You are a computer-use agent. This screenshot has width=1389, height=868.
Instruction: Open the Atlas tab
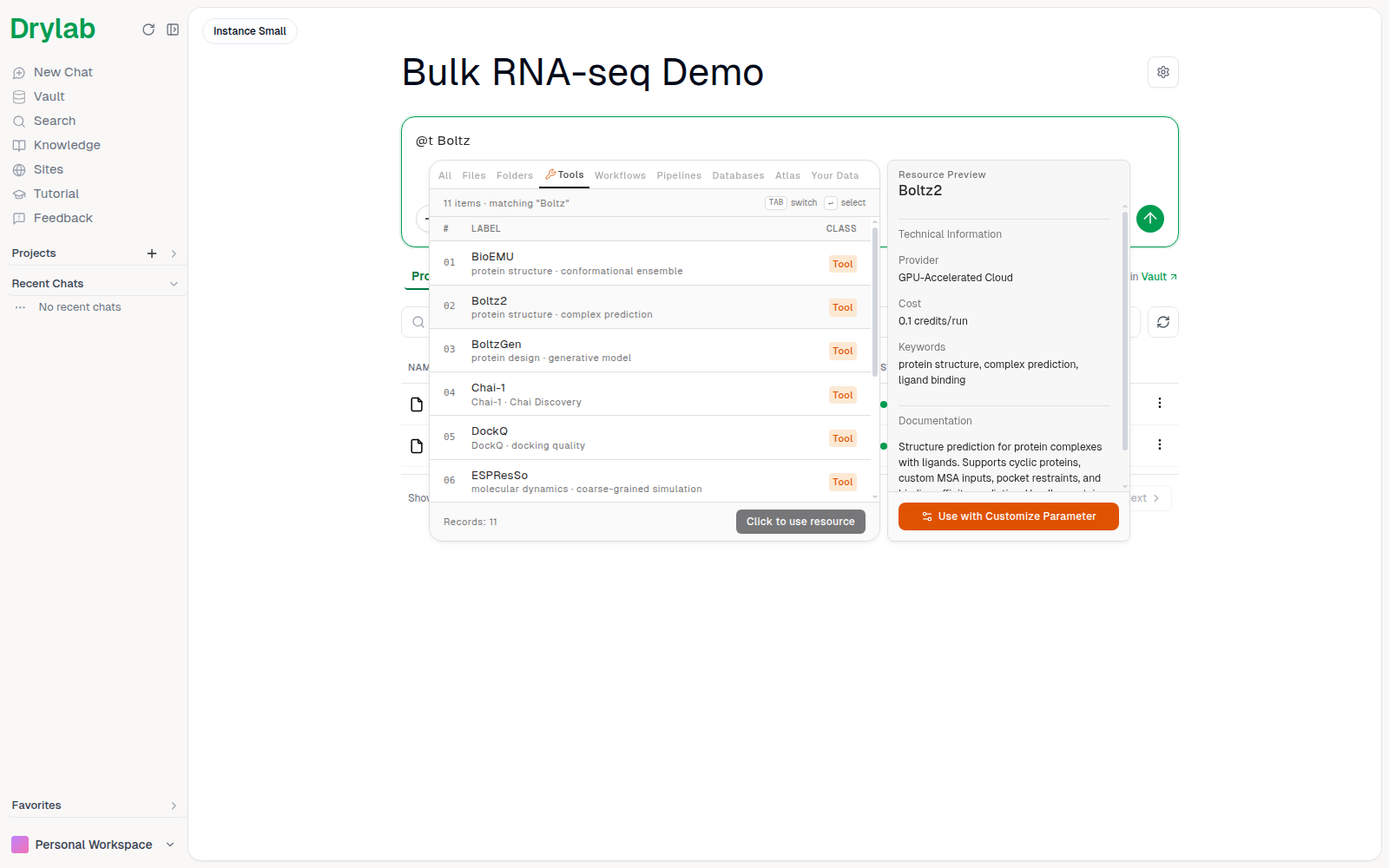(x=787, y=175)
